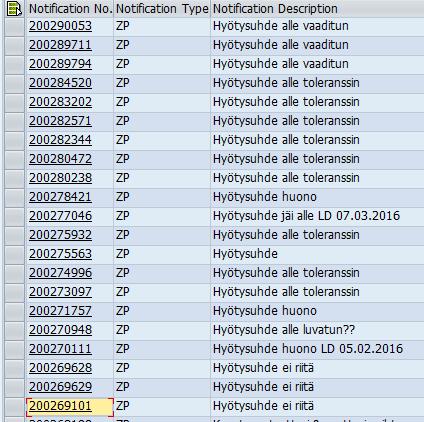Screen dimensions: 424x422
Task: Select row of notification 200289711 via row selector
Action: click(15, 45)
